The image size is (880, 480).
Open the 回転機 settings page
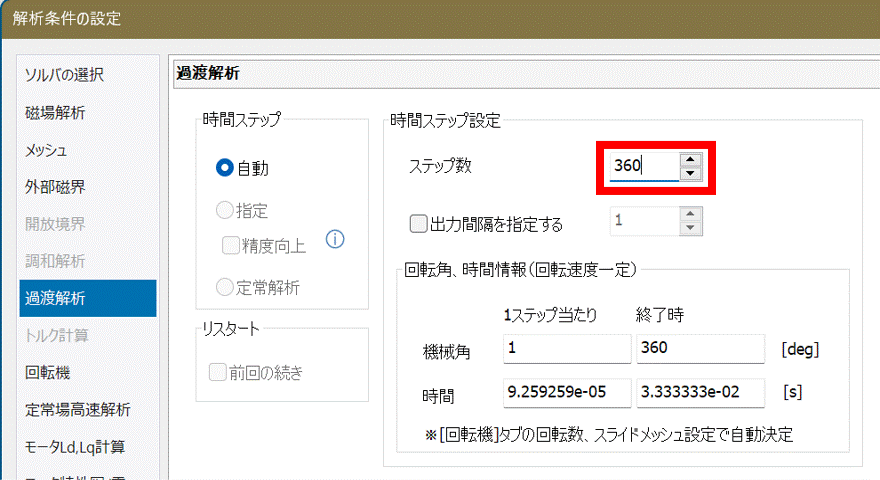[x=47, y=372]
